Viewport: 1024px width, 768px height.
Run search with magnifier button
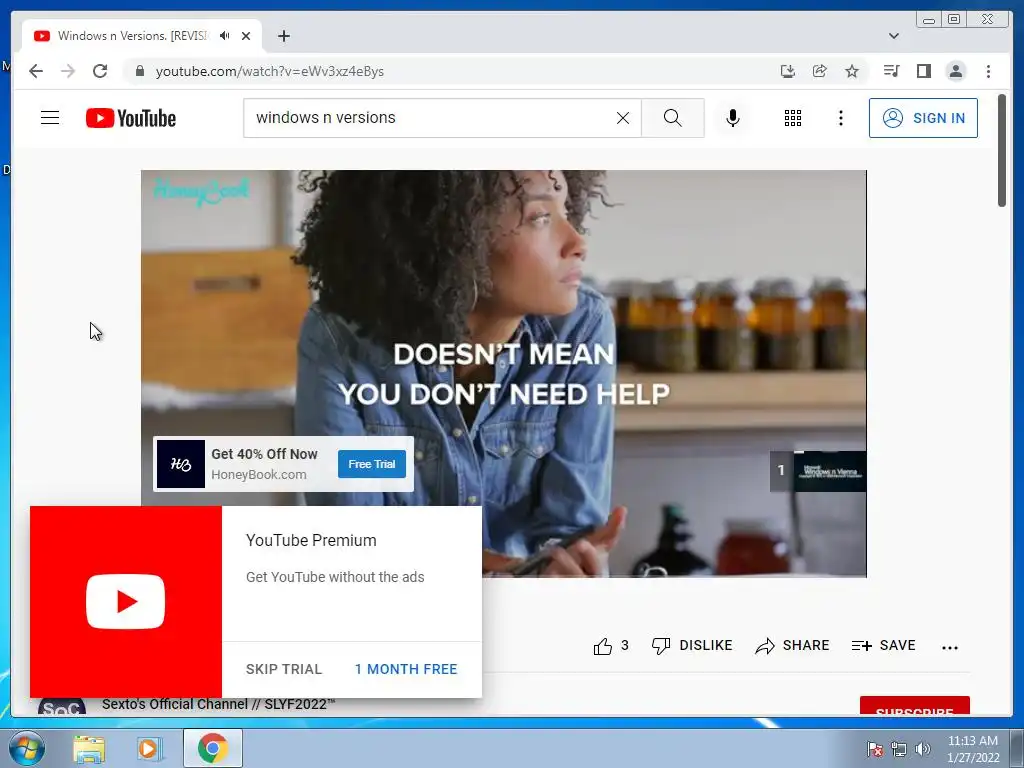[673, 118]
